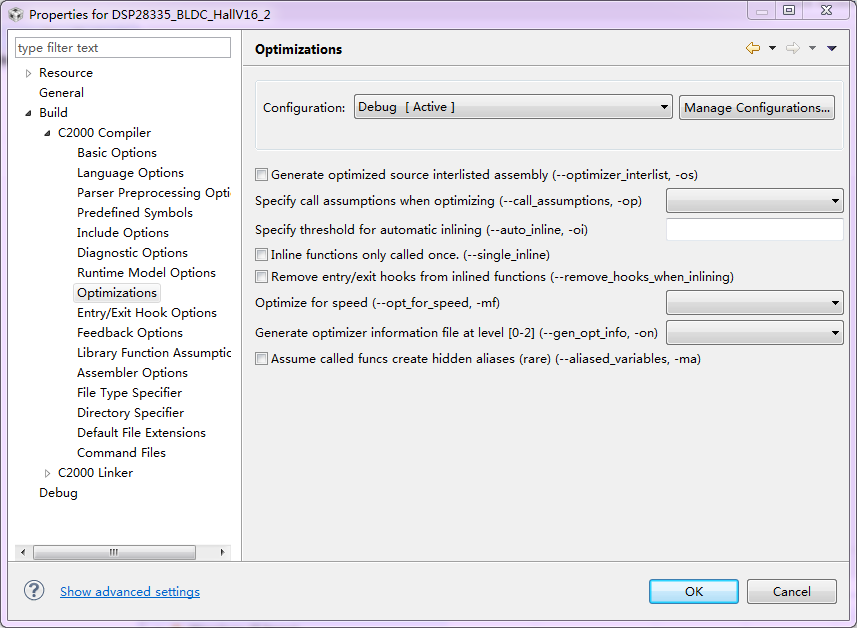Toggle Assume called funcs create hidden aliases

pyautogui.click(x=261, y=359)
